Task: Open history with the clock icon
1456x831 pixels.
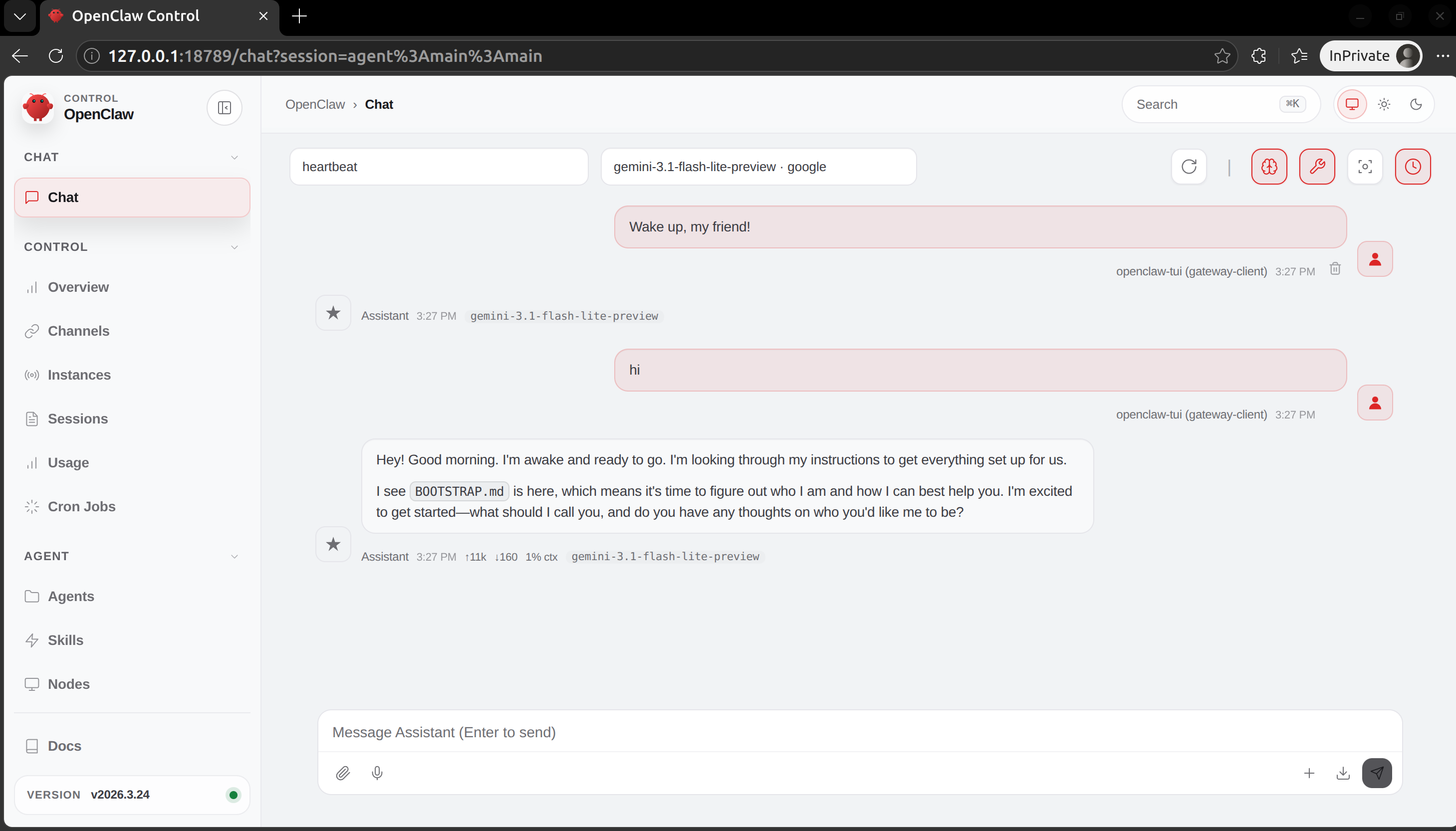Action: (1413, 166)
